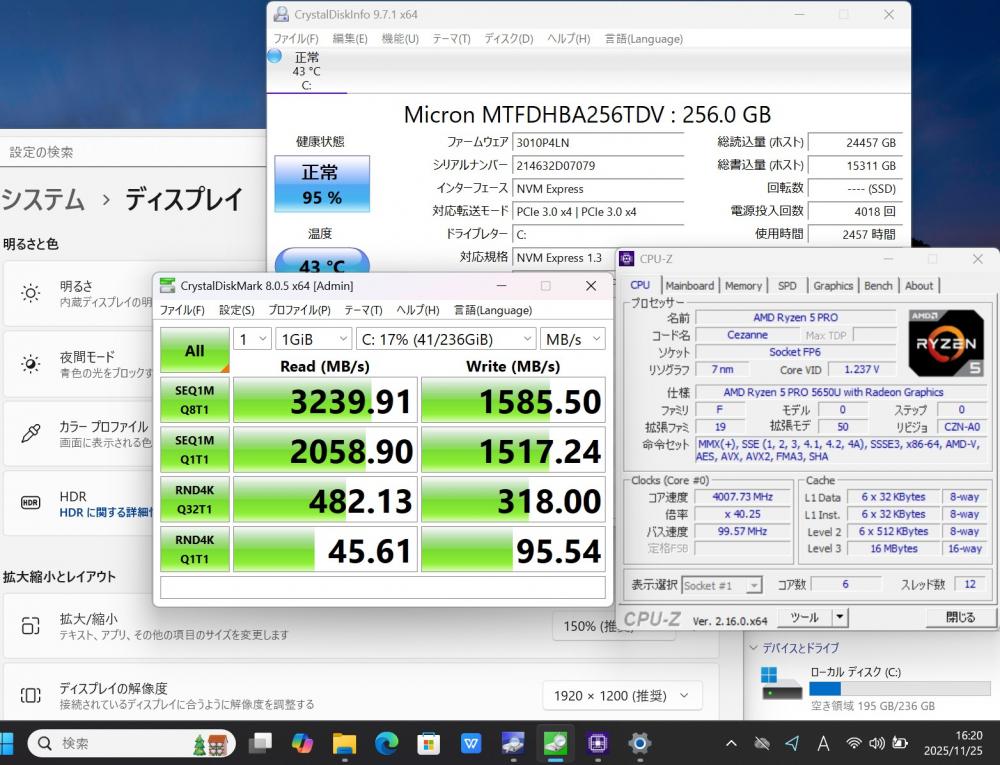Switch to the Mainboard tab in CPU-Z
The width and height of the screenshot is (1000, 765).
click(x=689, y=285)
